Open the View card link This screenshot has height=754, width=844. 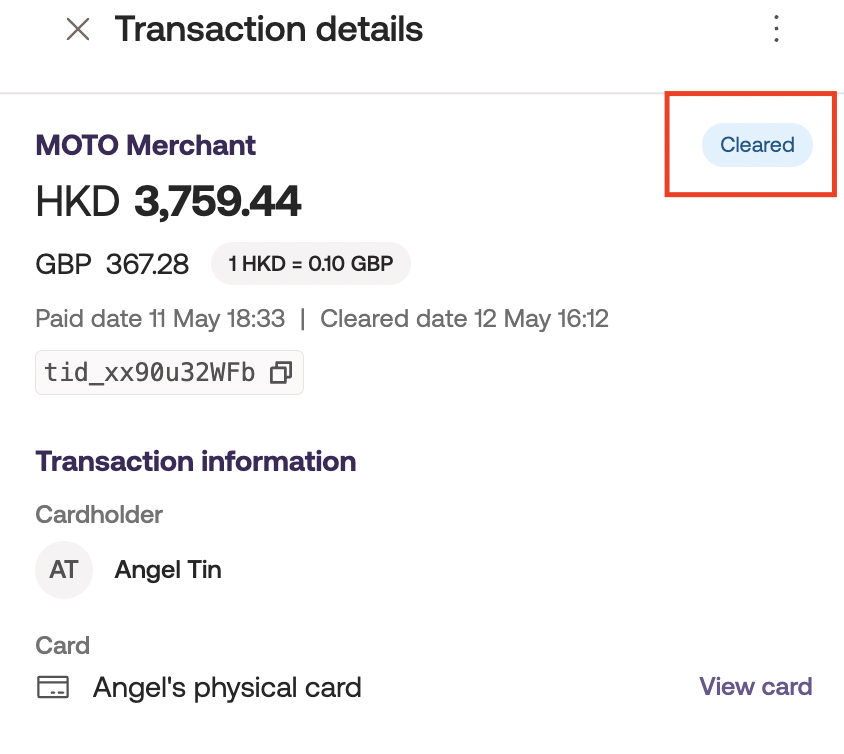(x=755, y=687)
